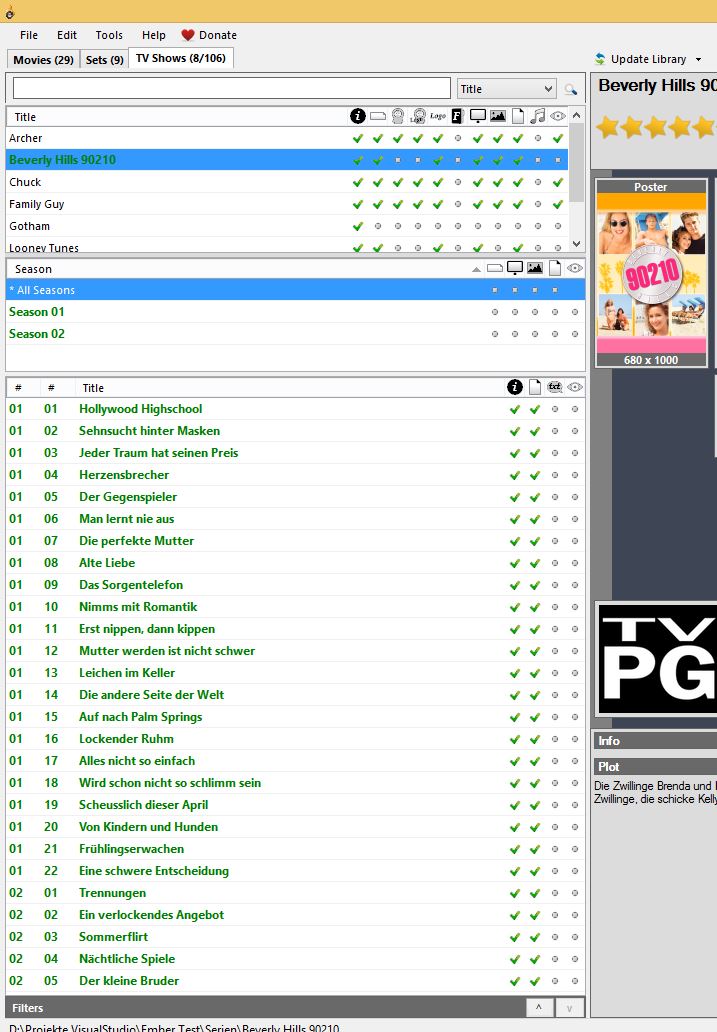The height and width of the screenshot is (1032, 717).
Task: Click the Watched eye icon in episodes header
Action: pyautogui.click(x=575, y=387)
